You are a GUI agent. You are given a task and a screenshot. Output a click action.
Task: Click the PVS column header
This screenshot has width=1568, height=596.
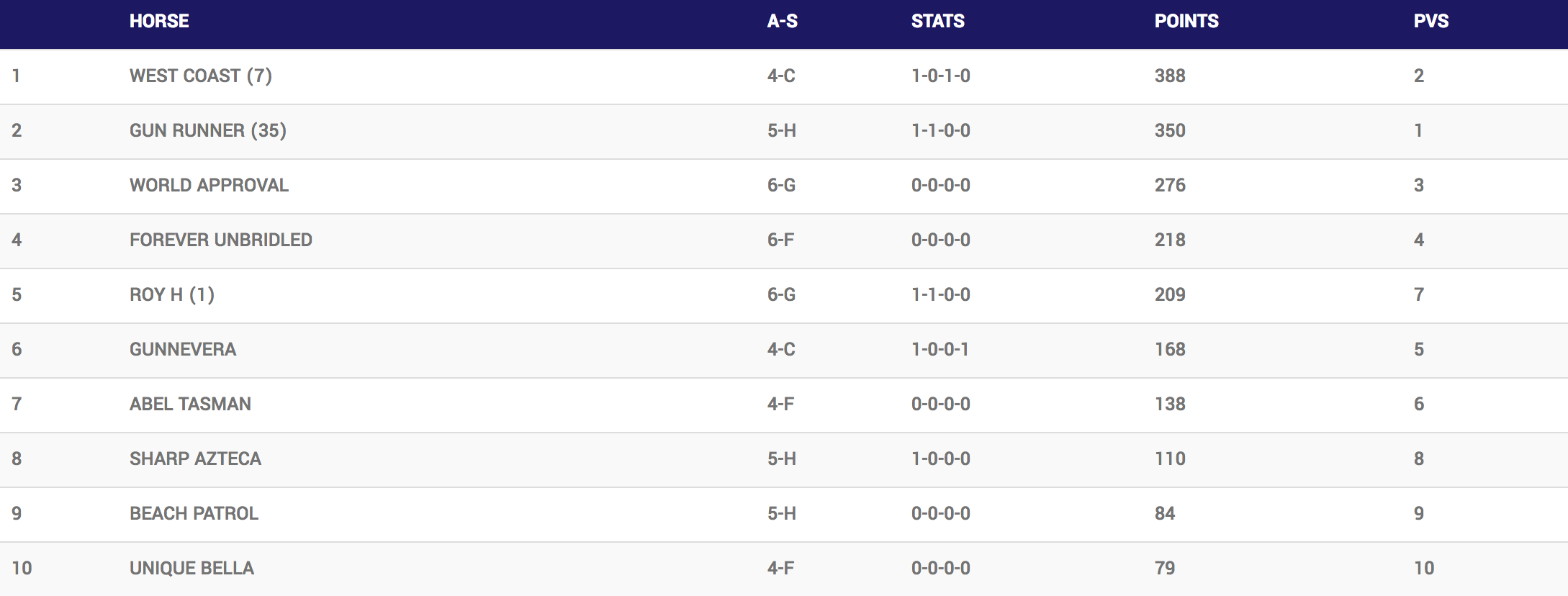point(1430,22)
